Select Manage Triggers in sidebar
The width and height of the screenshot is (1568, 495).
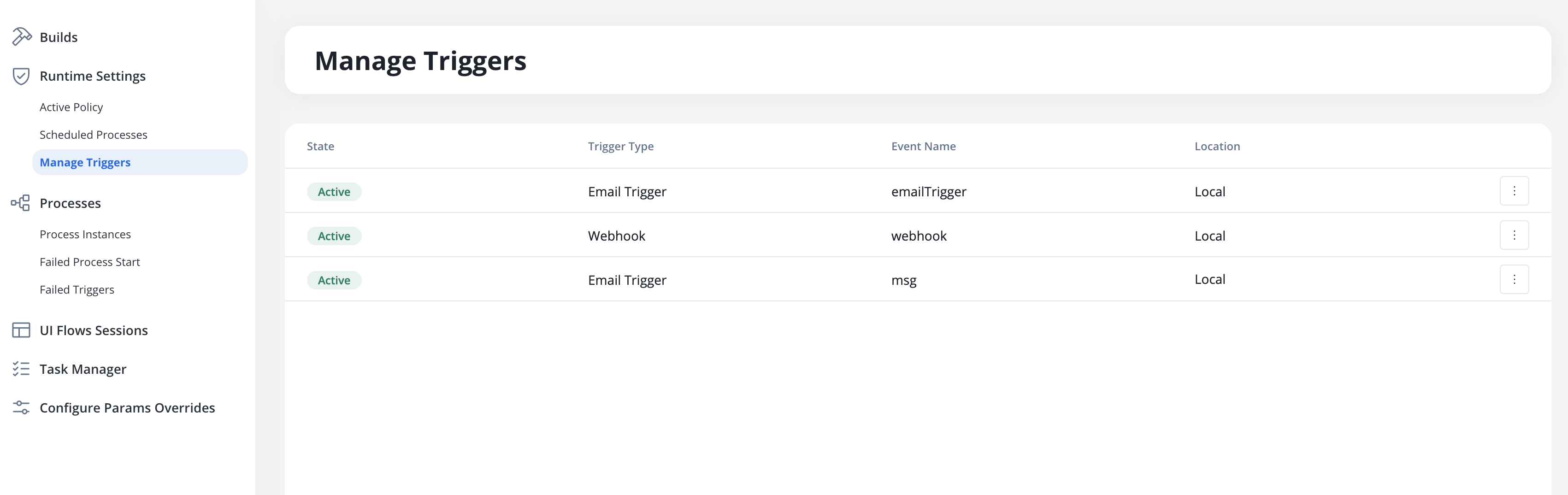(x=85, y=163)
